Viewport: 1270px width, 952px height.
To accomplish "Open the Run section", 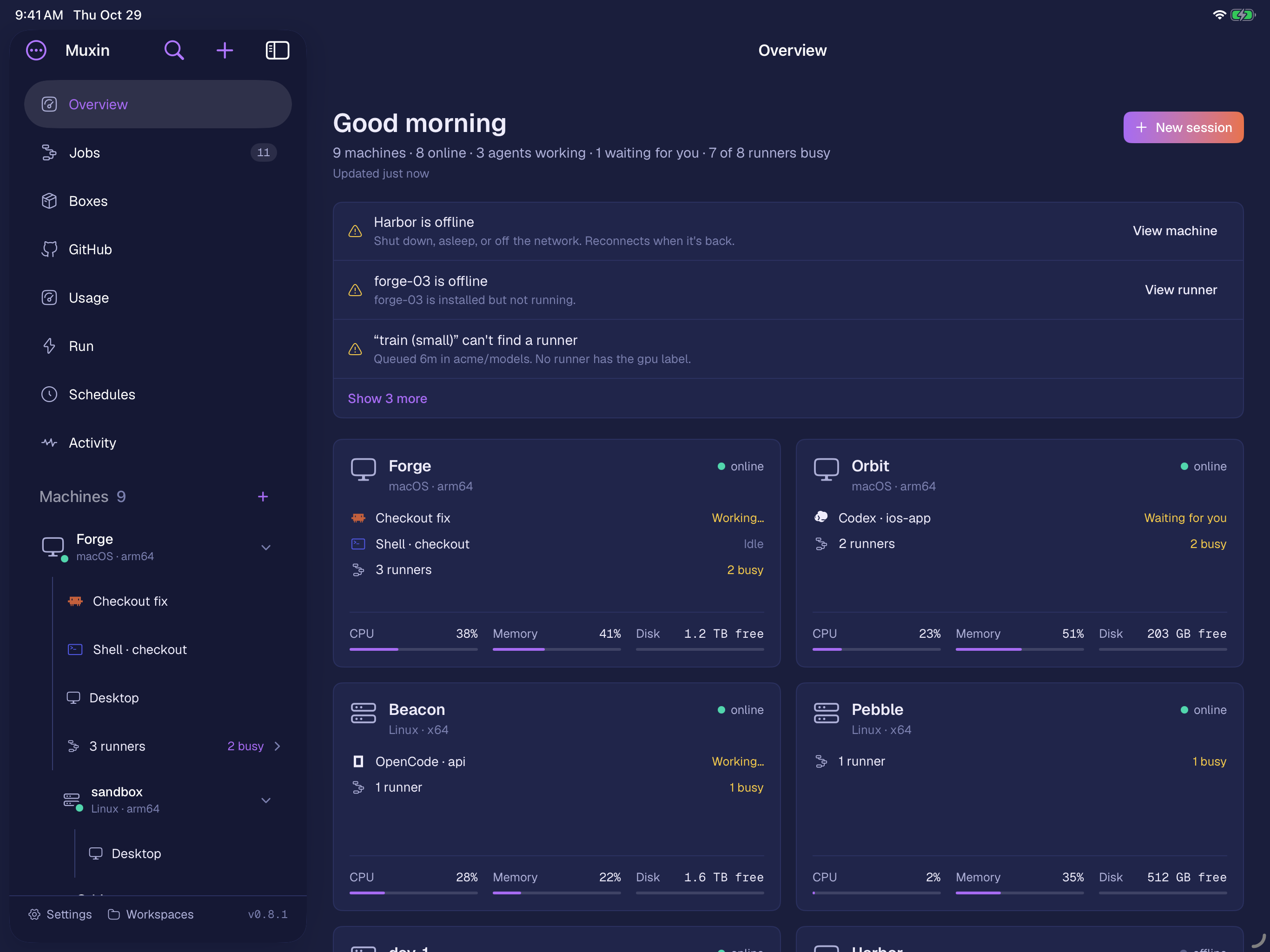I will [x=158, y=346].
